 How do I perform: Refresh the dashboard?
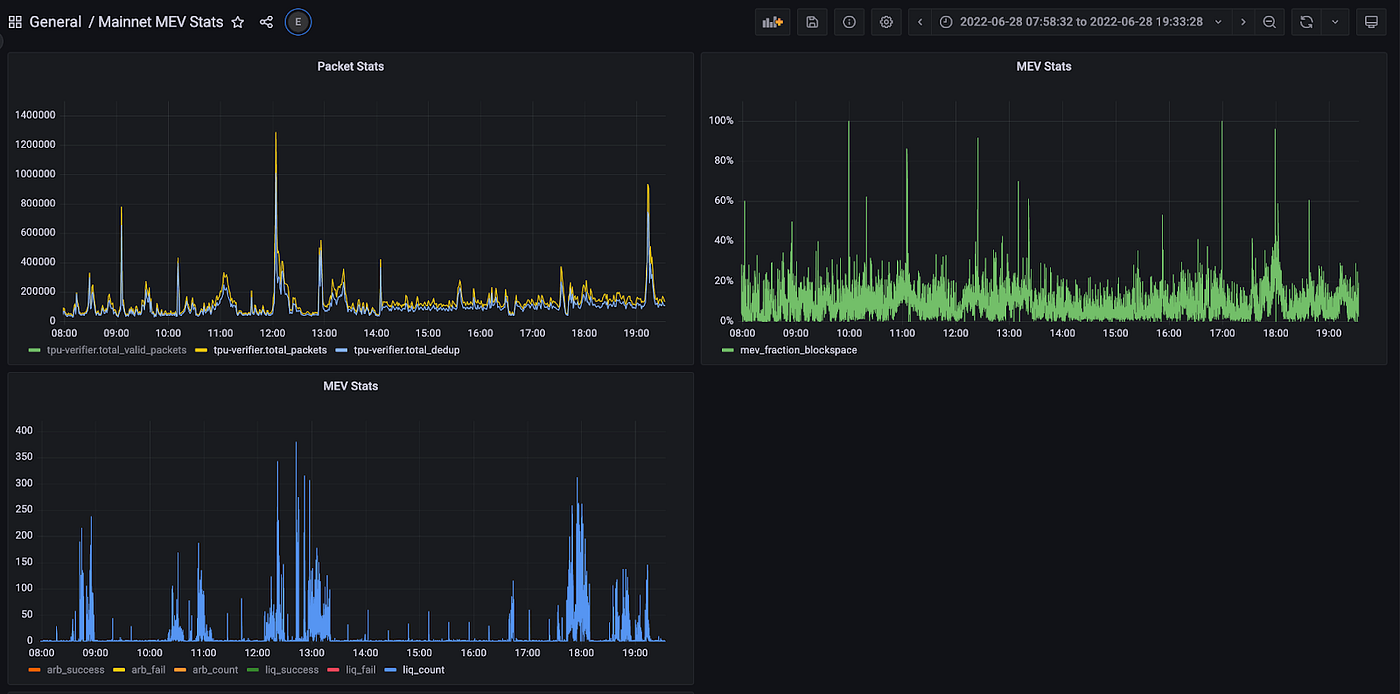click(1306, 22)
